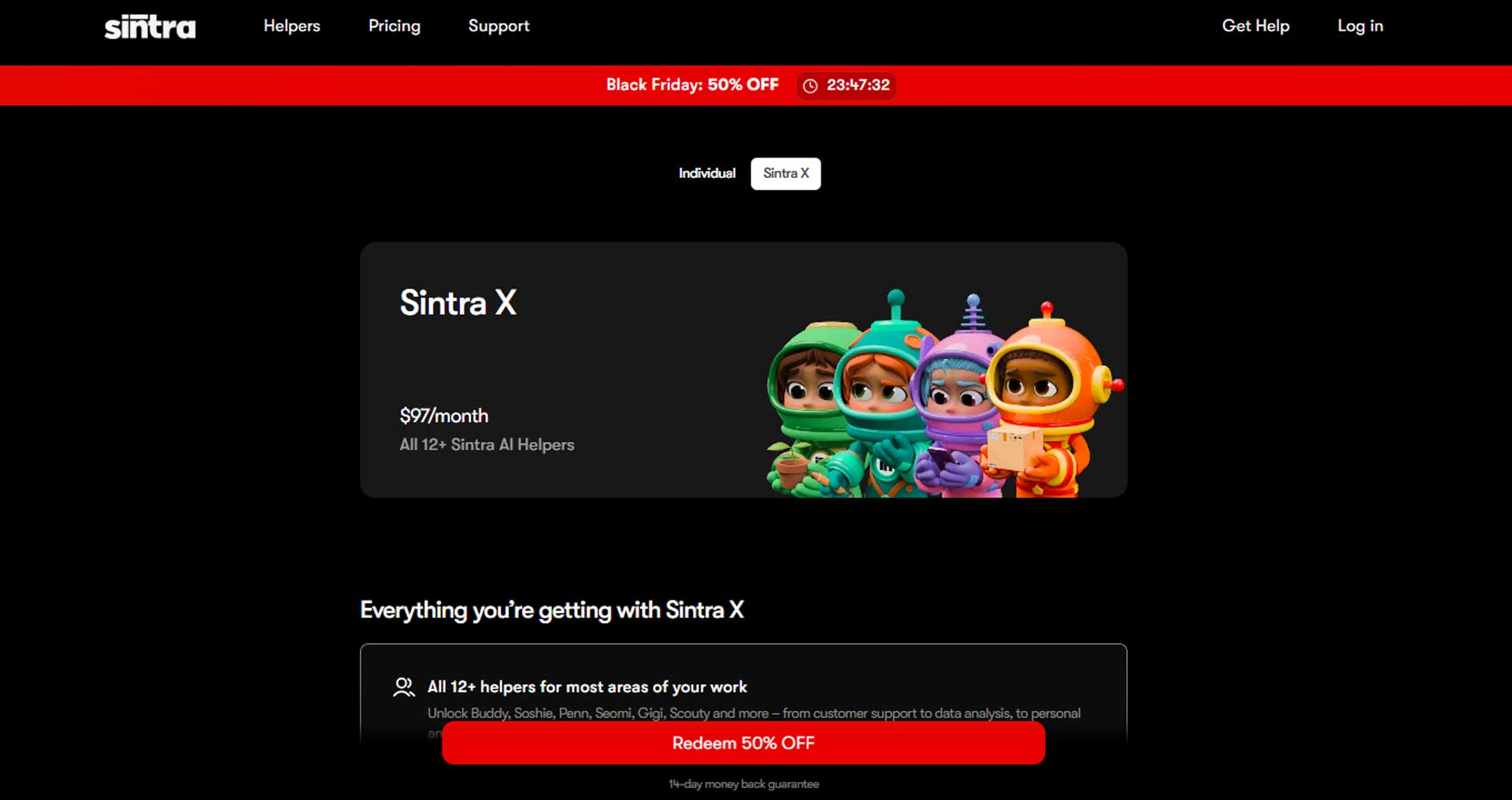Click the Sintra logo

[x=149, y=26]
